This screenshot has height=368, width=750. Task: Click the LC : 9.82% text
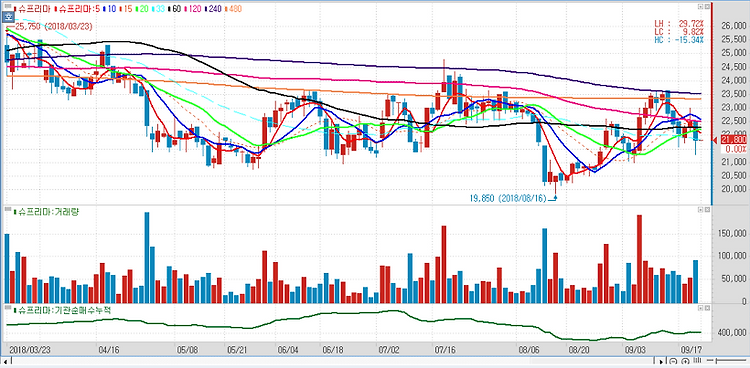679,31
